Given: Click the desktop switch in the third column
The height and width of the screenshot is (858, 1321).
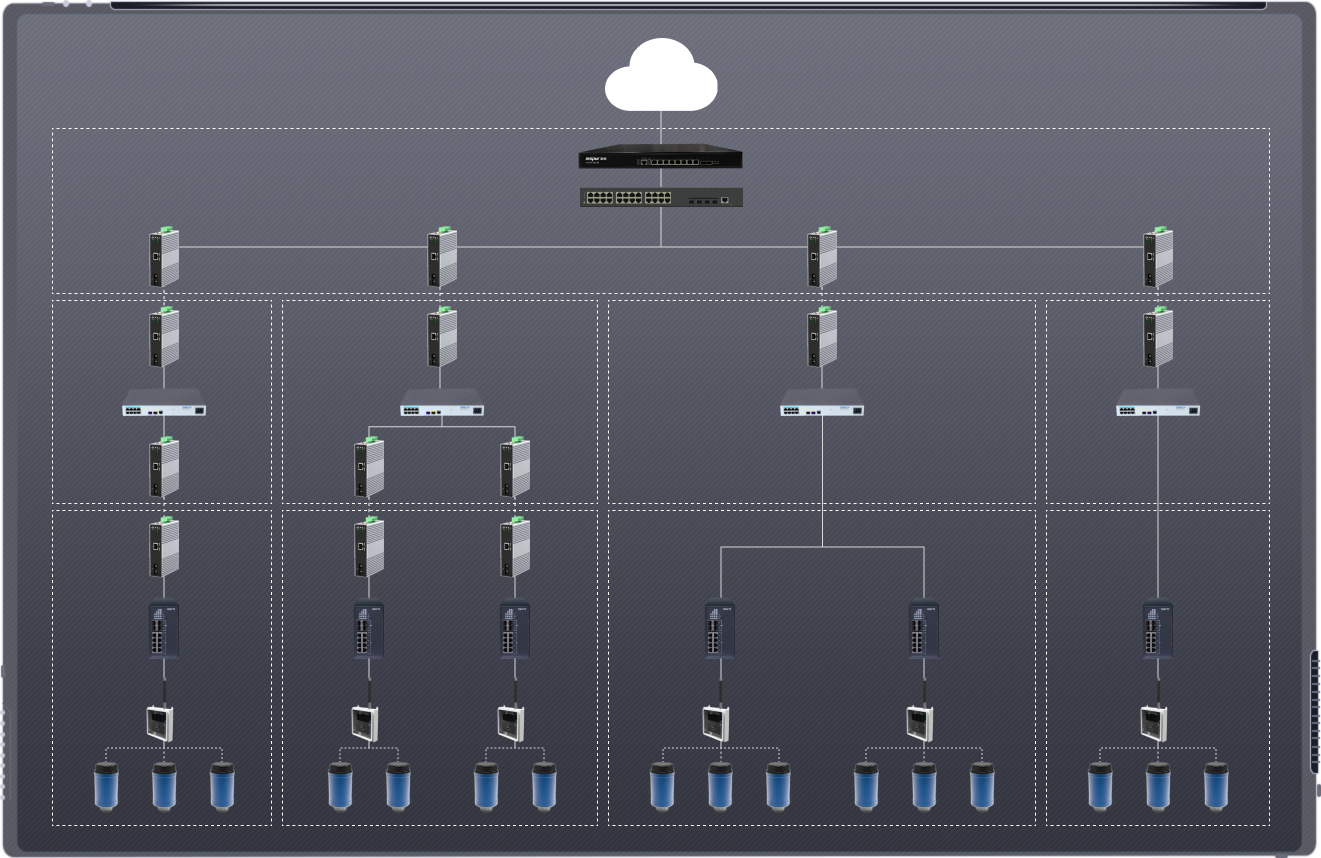Looking at the screenshot, I should (x=822, y=408).
